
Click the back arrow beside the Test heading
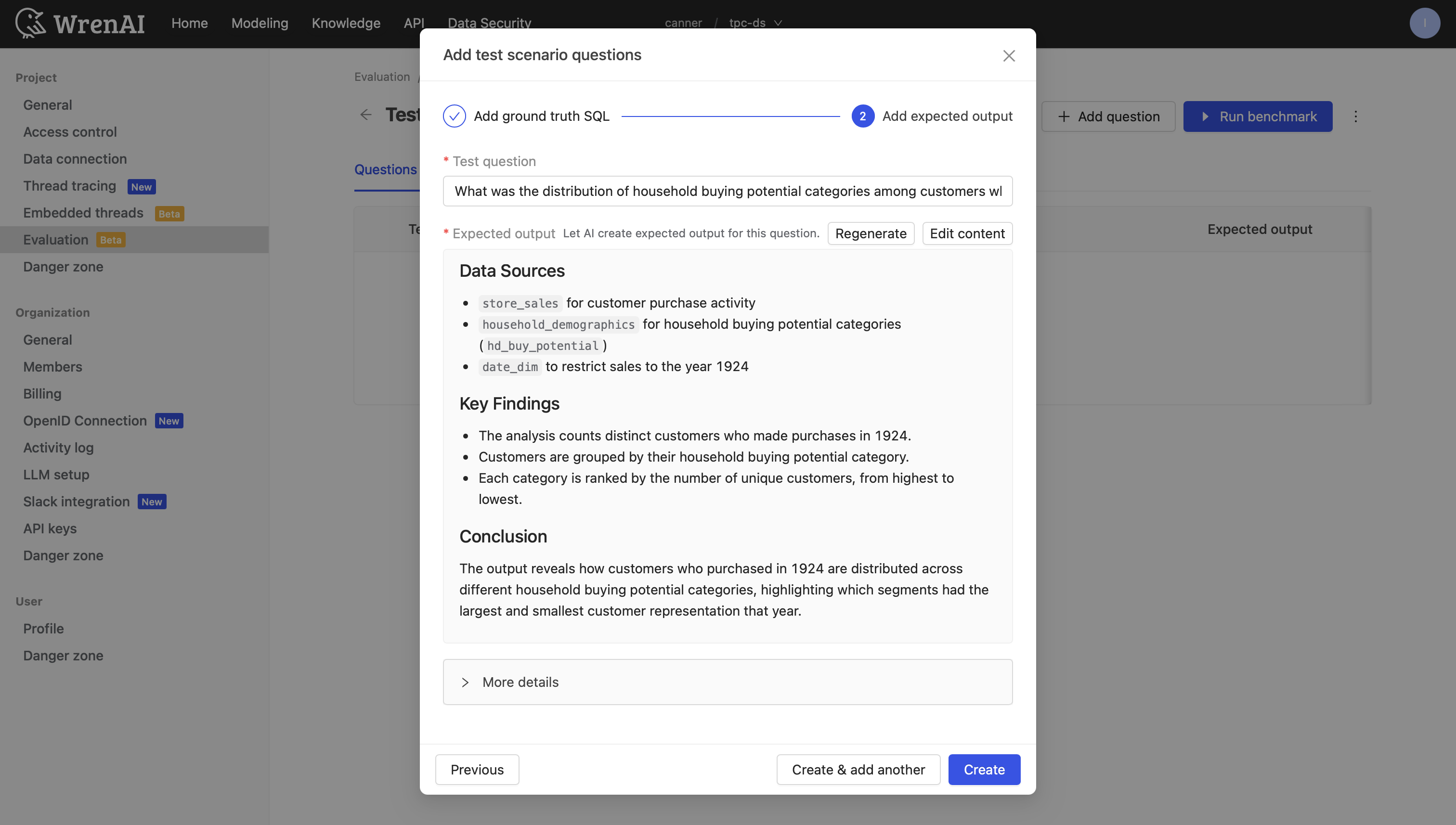[x=366, y=115]
